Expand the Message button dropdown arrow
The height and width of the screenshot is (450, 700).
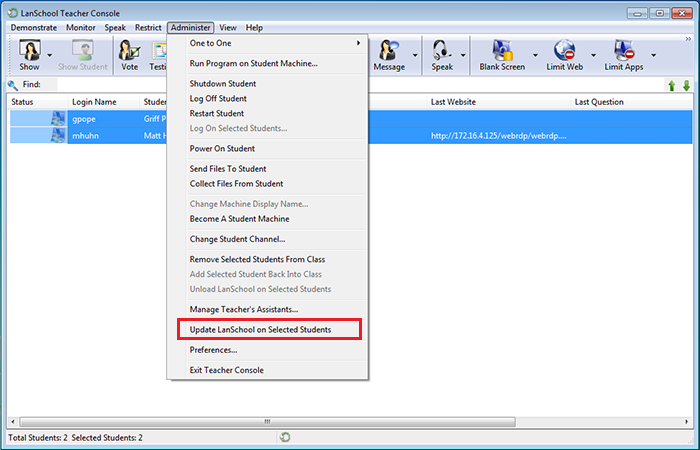(415, 55)
